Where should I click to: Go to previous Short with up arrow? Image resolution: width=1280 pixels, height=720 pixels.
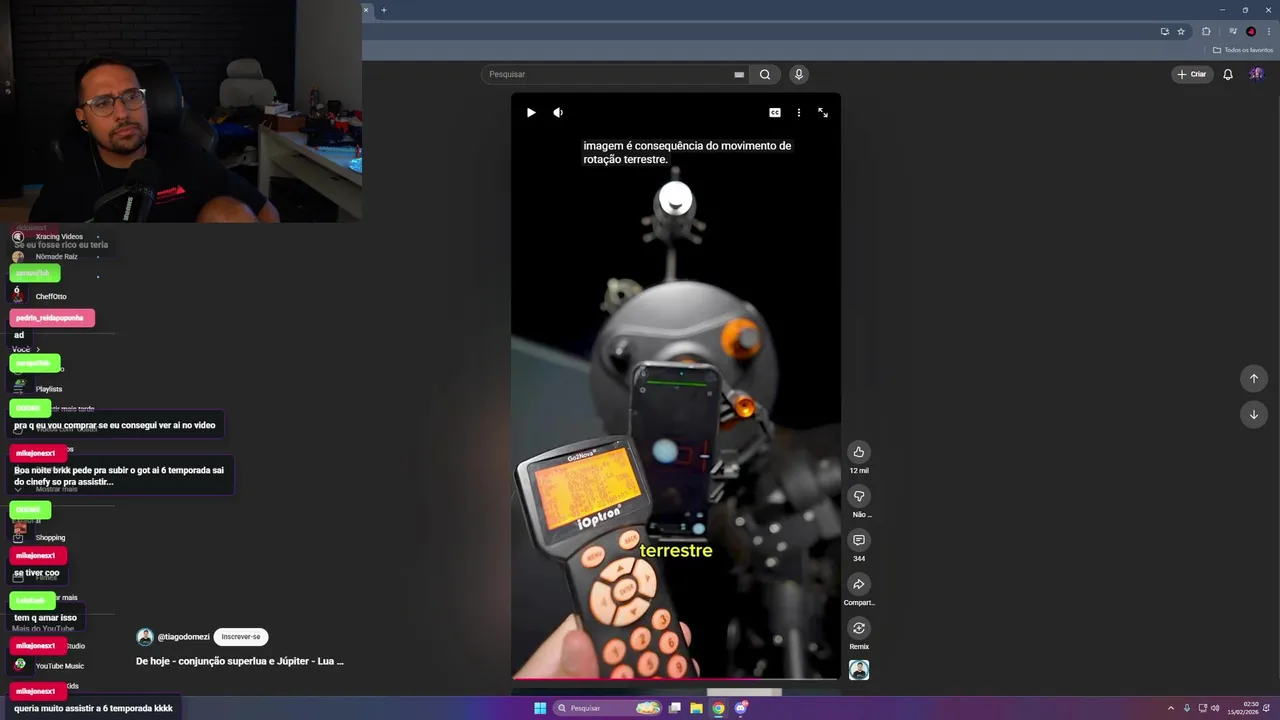pyautogui.click(x=1254, y=378)
